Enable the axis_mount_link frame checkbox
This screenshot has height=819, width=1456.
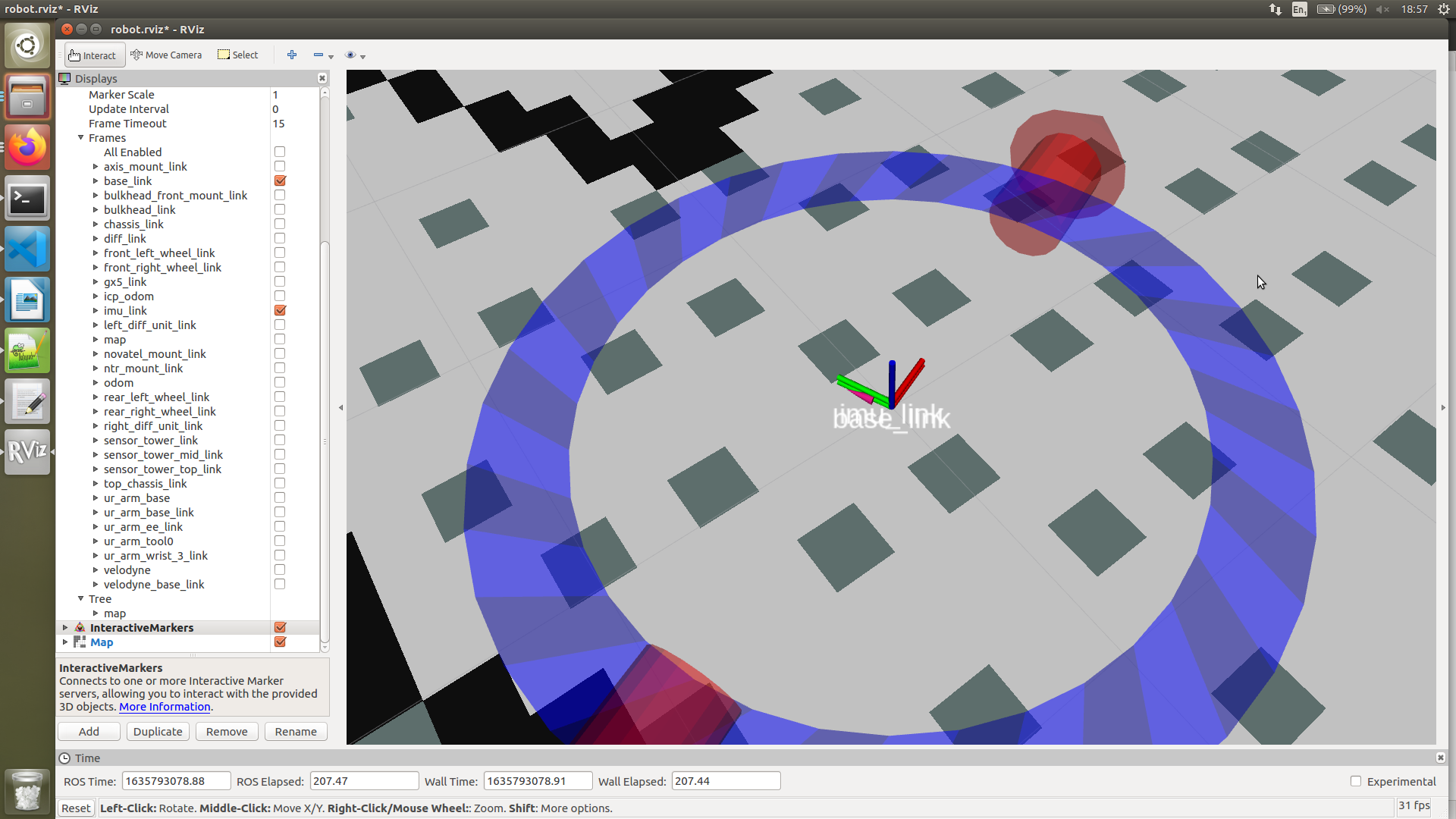(x=280, y=166)
